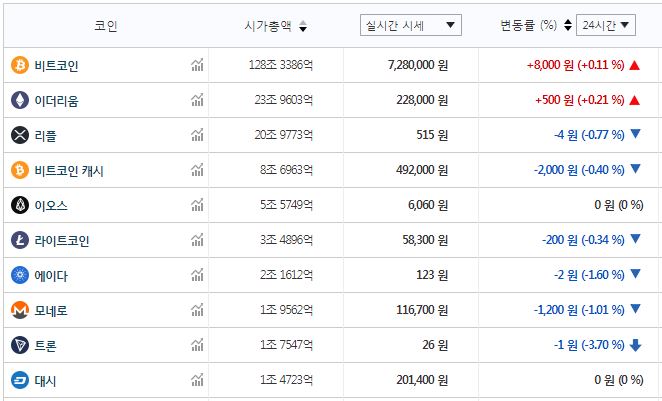Click the 코인 column header
662x401 pixels.
tap(105, 26)
